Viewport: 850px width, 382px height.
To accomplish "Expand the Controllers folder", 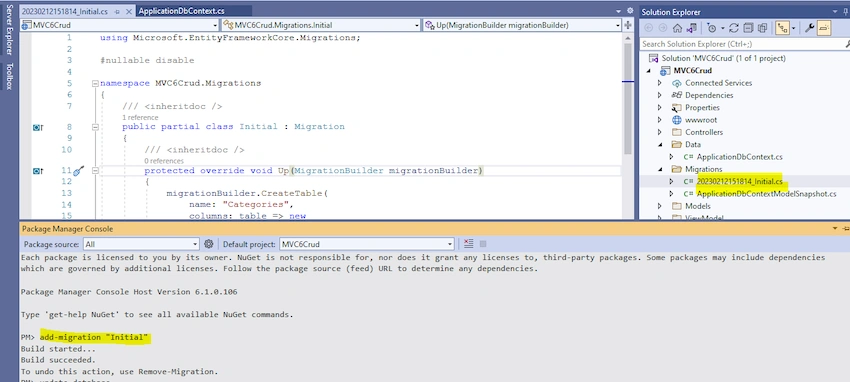I will click(660, 132).
